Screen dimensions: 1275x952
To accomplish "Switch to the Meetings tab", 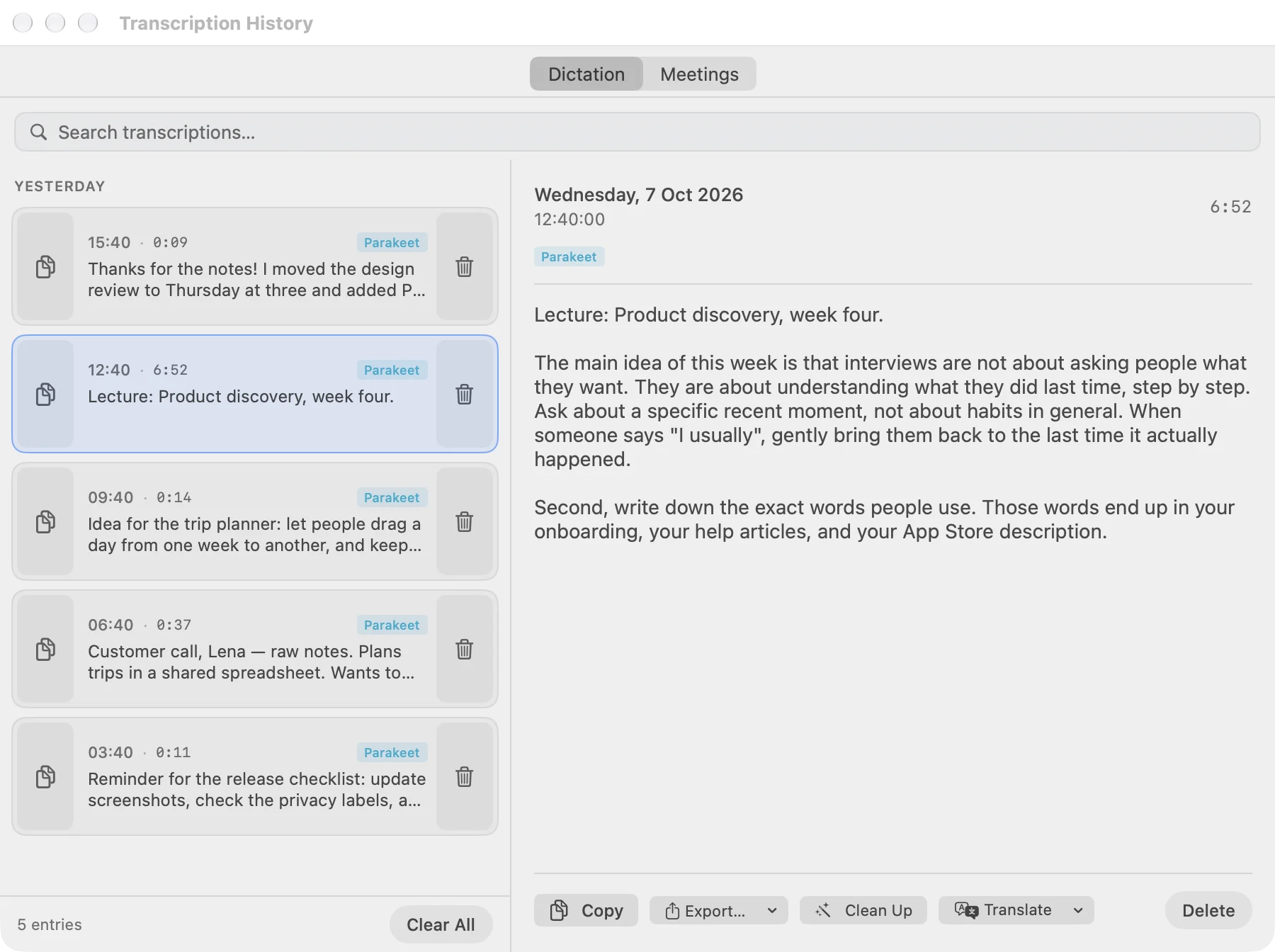I will 699,74.
